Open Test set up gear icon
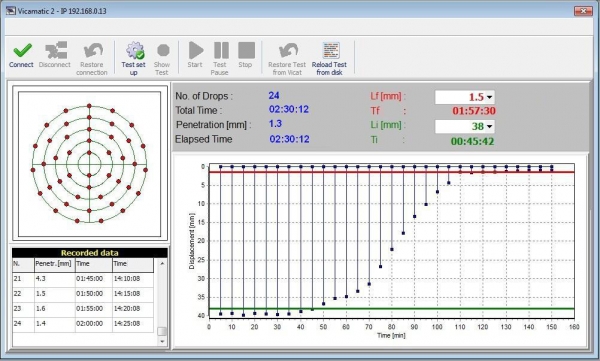Screen dimensions: 600x361 135,50
